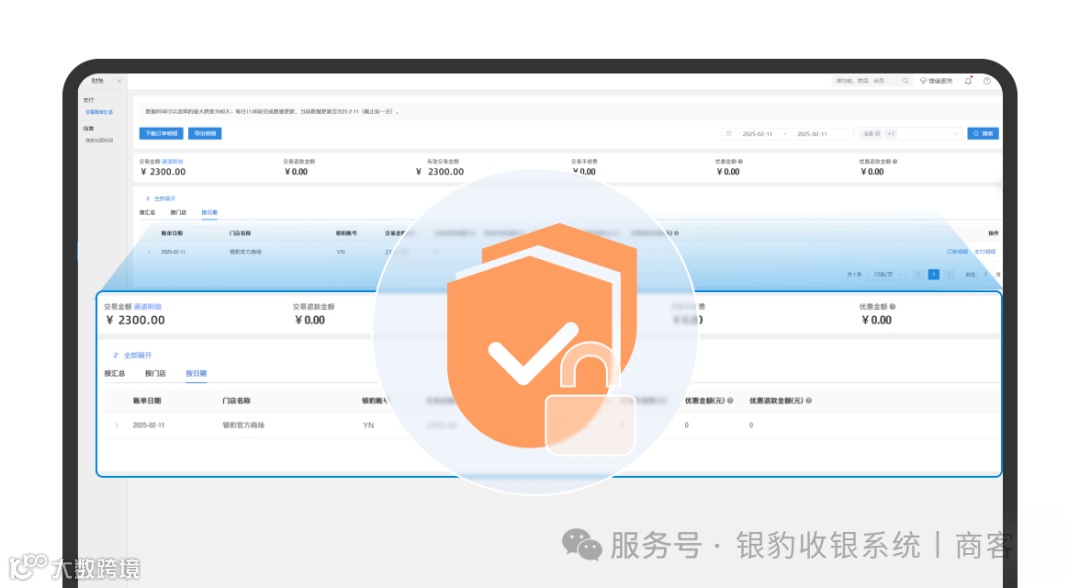Image resolution: width=1080 pixels, height=588 pixels.
Task: Open 订单明细 link in the row's 操作 column
Action: pyautogui.click(x=957, y=252)
